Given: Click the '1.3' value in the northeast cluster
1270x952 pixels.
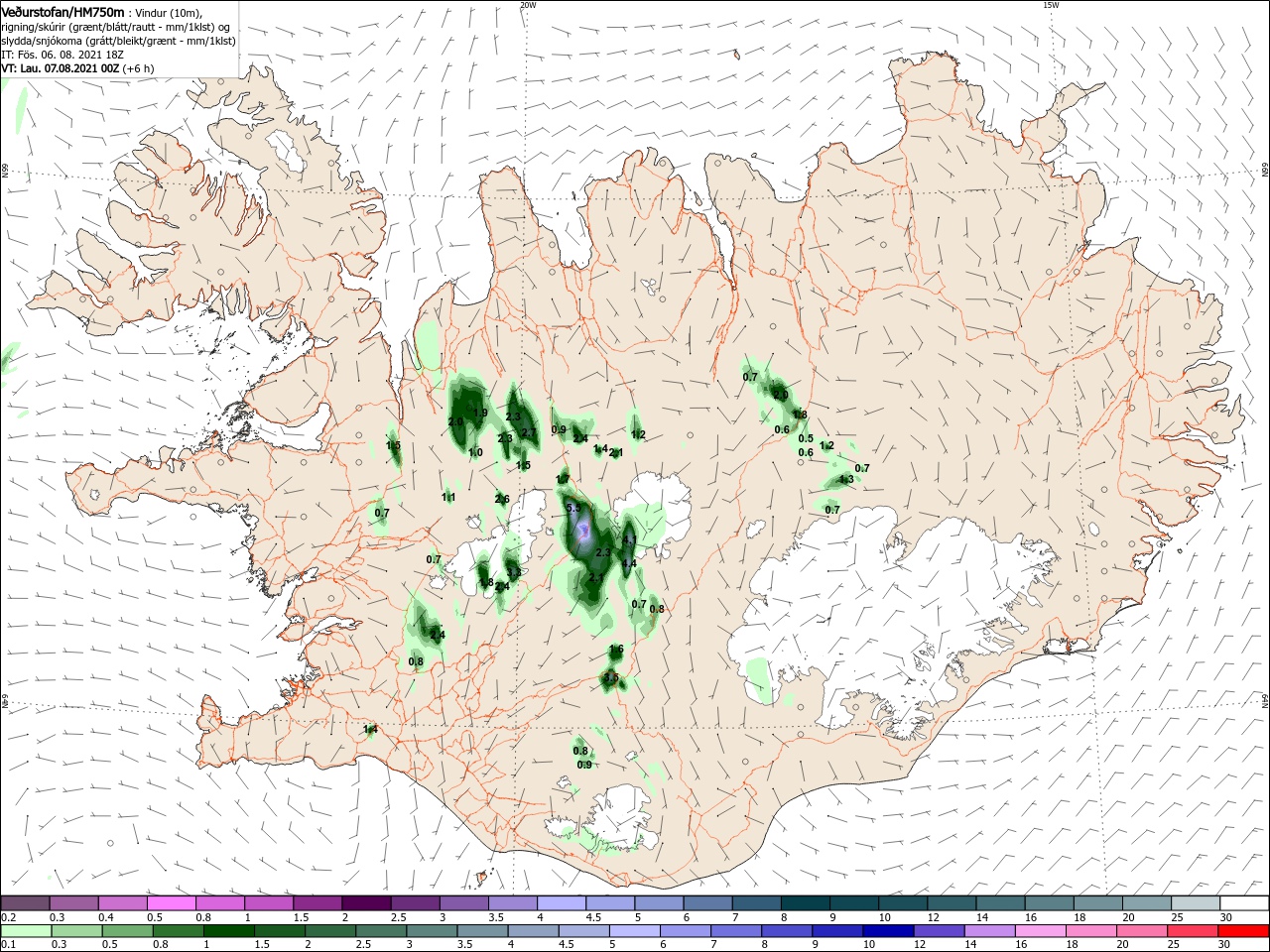Looking at the screenshot, I should (846, 479).
